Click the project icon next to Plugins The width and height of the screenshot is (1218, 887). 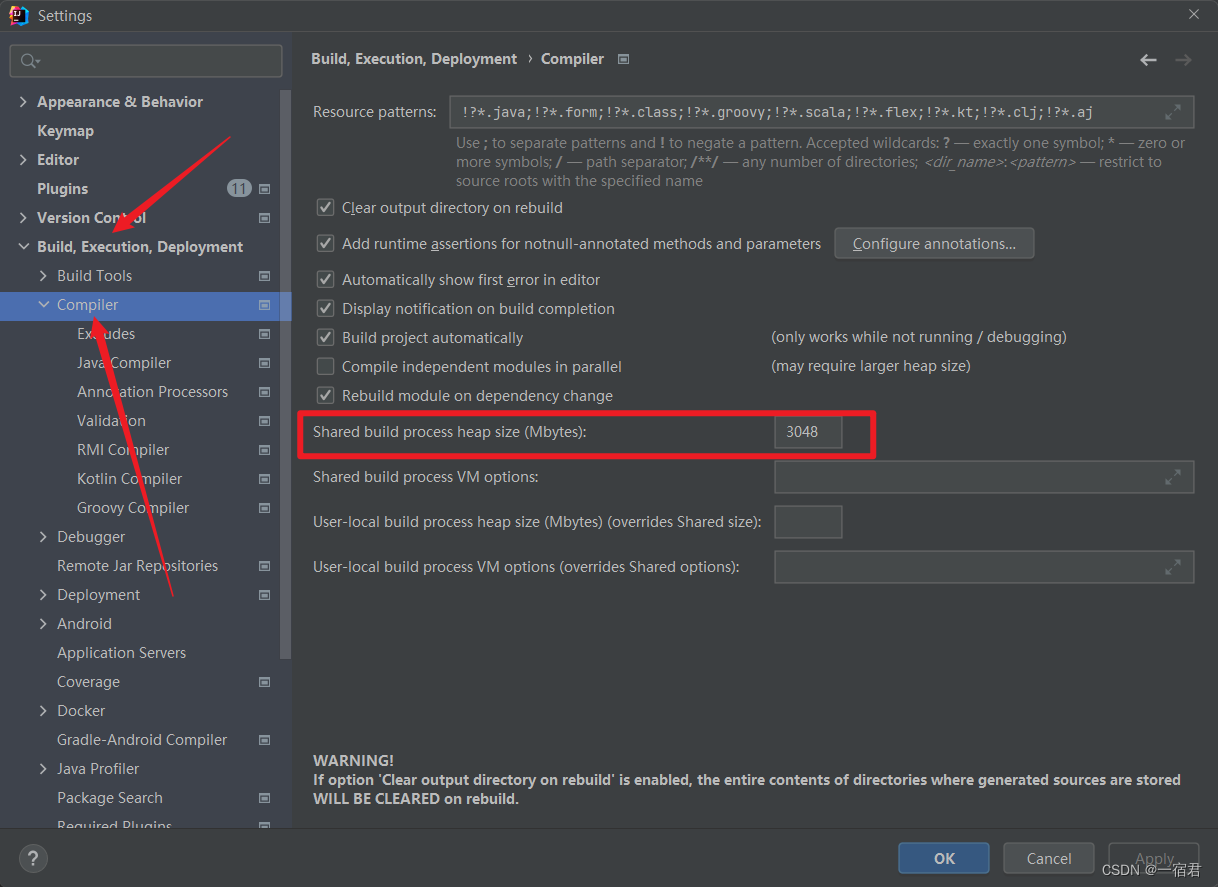(264, 189)
